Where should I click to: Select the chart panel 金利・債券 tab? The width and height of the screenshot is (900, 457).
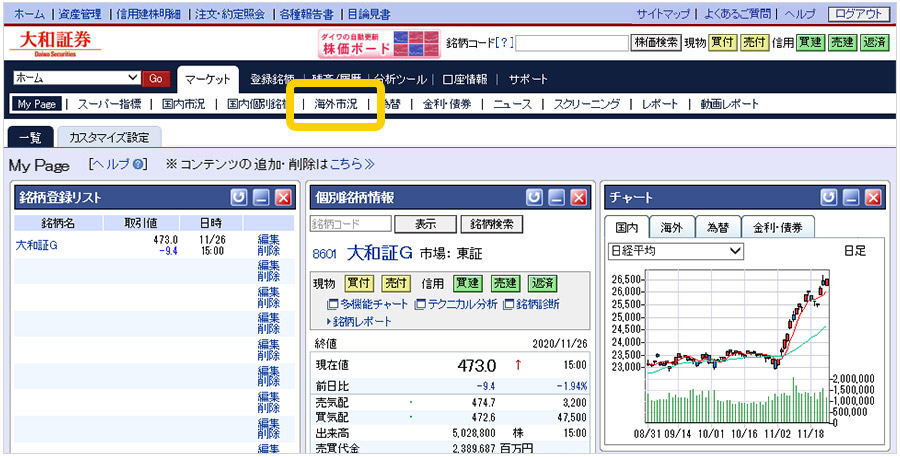[777, 227]
